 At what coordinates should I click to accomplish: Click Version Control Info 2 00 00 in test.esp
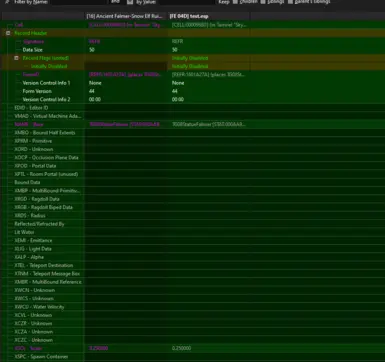(x=178, y=99)
